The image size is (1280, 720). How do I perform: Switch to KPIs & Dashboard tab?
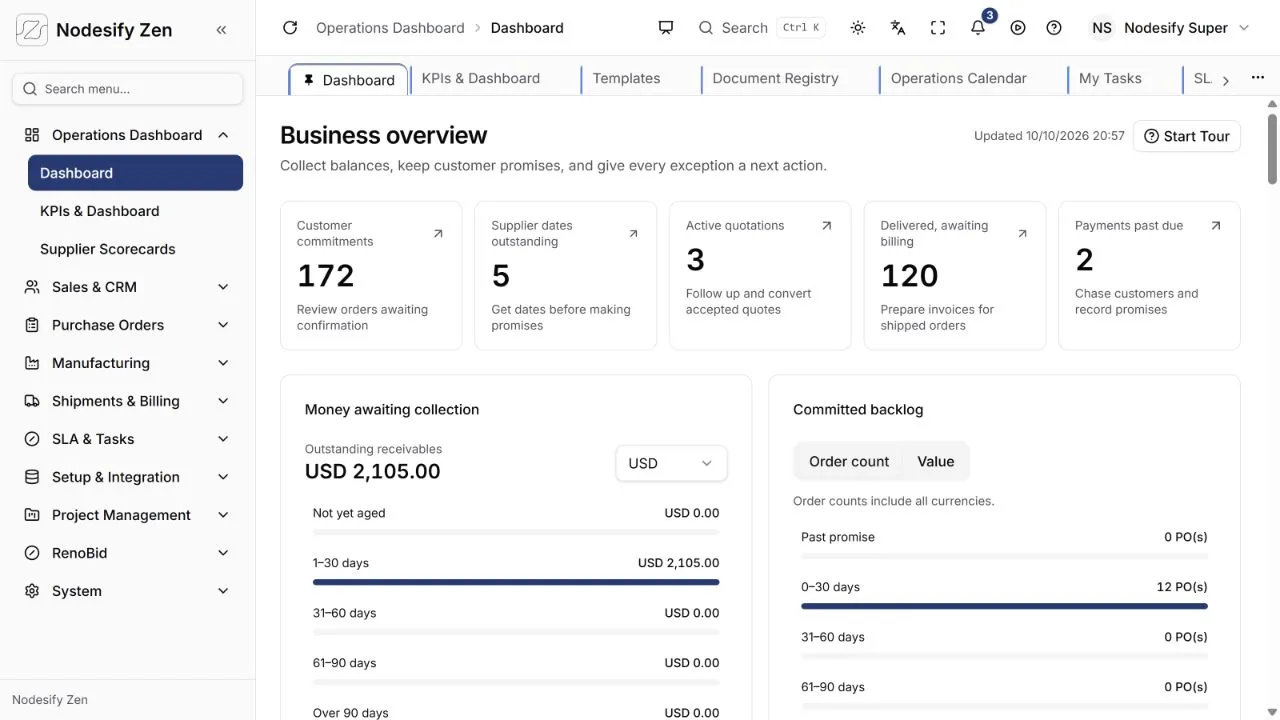(x=481, y=78)
